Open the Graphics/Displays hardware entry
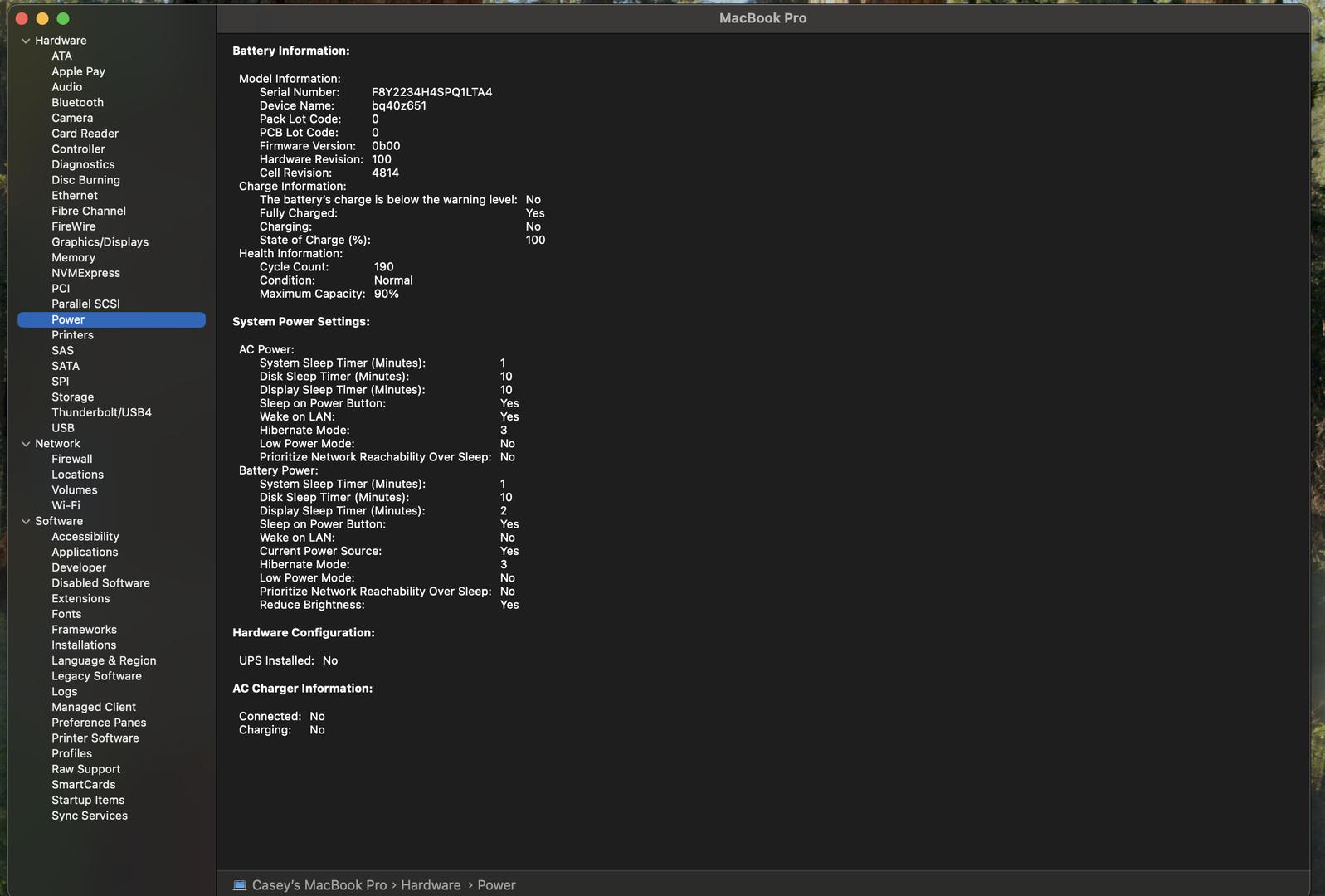1325x896 pixels. [100, 242]
